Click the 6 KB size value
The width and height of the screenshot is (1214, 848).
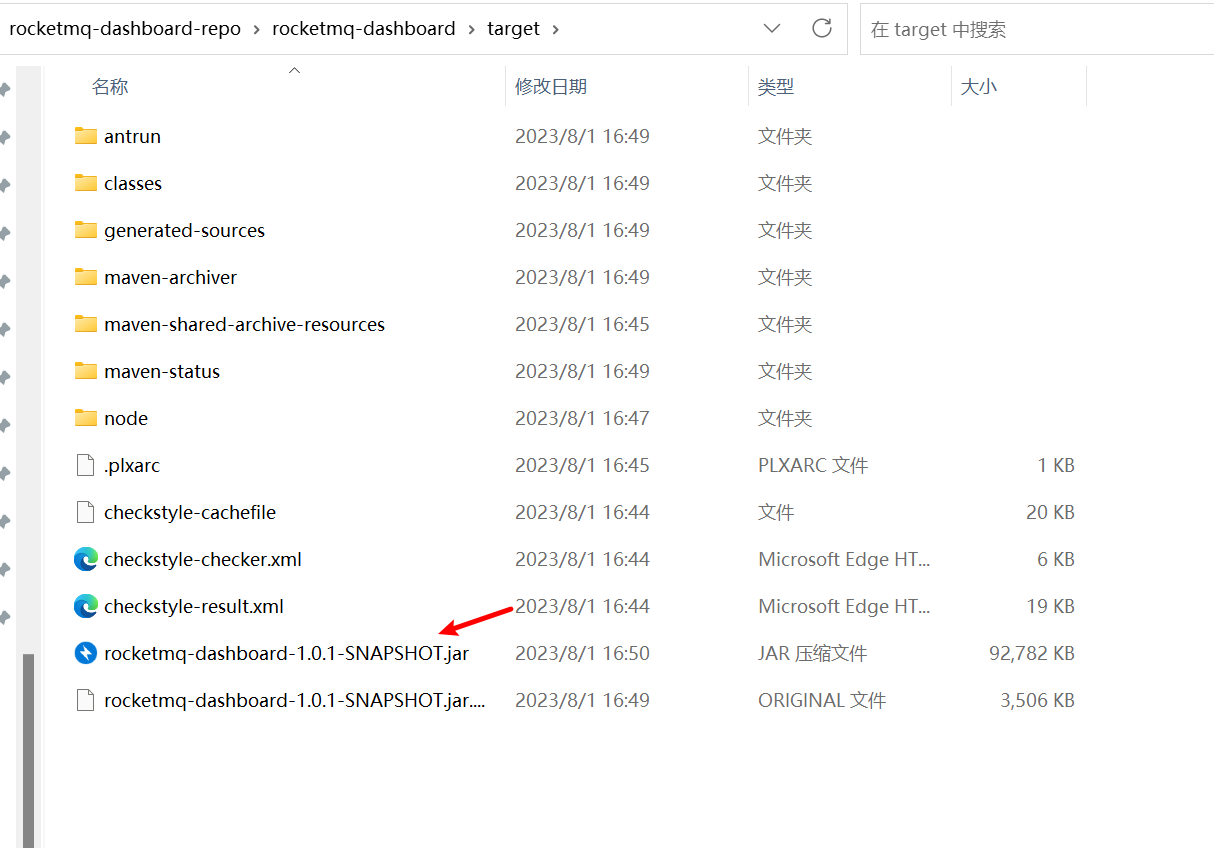(1056, 559)
